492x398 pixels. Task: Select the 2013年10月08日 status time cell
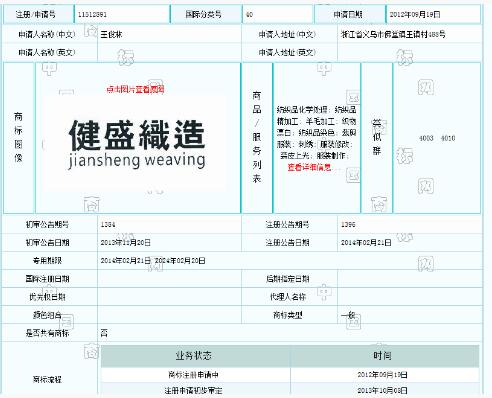(385, 390)
